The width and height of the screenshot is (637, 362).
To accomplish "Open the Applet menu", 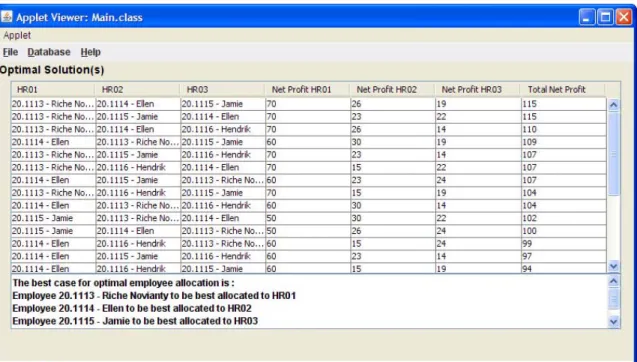I will 17,35.
